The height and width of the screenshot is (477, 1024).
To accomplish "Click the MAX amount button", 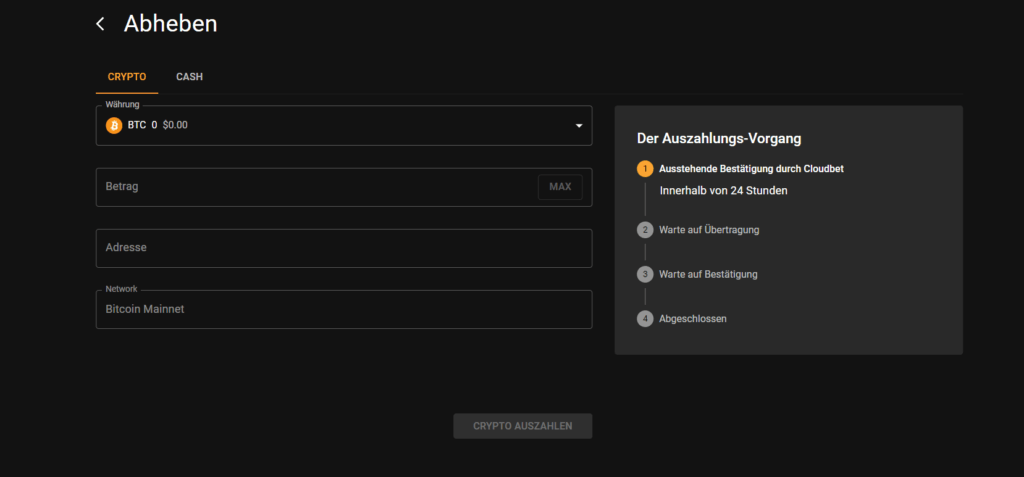I will click(x=560, y=187).
